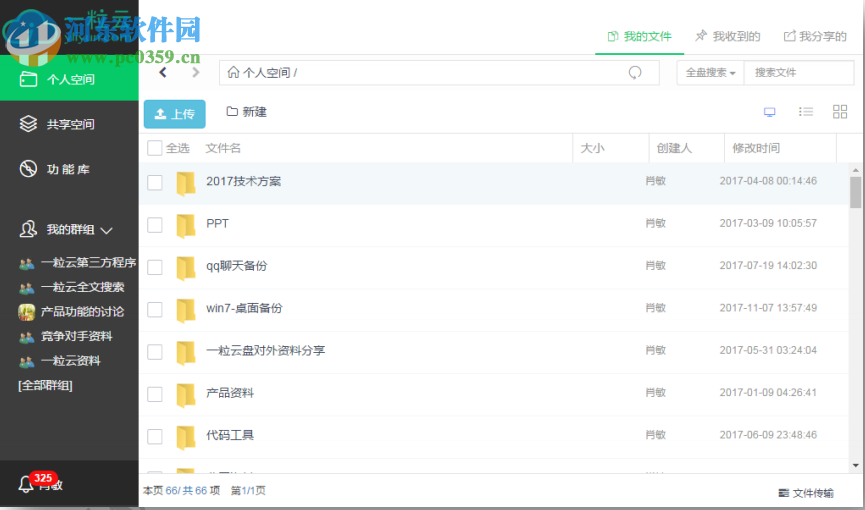Click the 代码工具 folder icon
This screenshot has width=865, height=510.
click(x=186, y=438)
